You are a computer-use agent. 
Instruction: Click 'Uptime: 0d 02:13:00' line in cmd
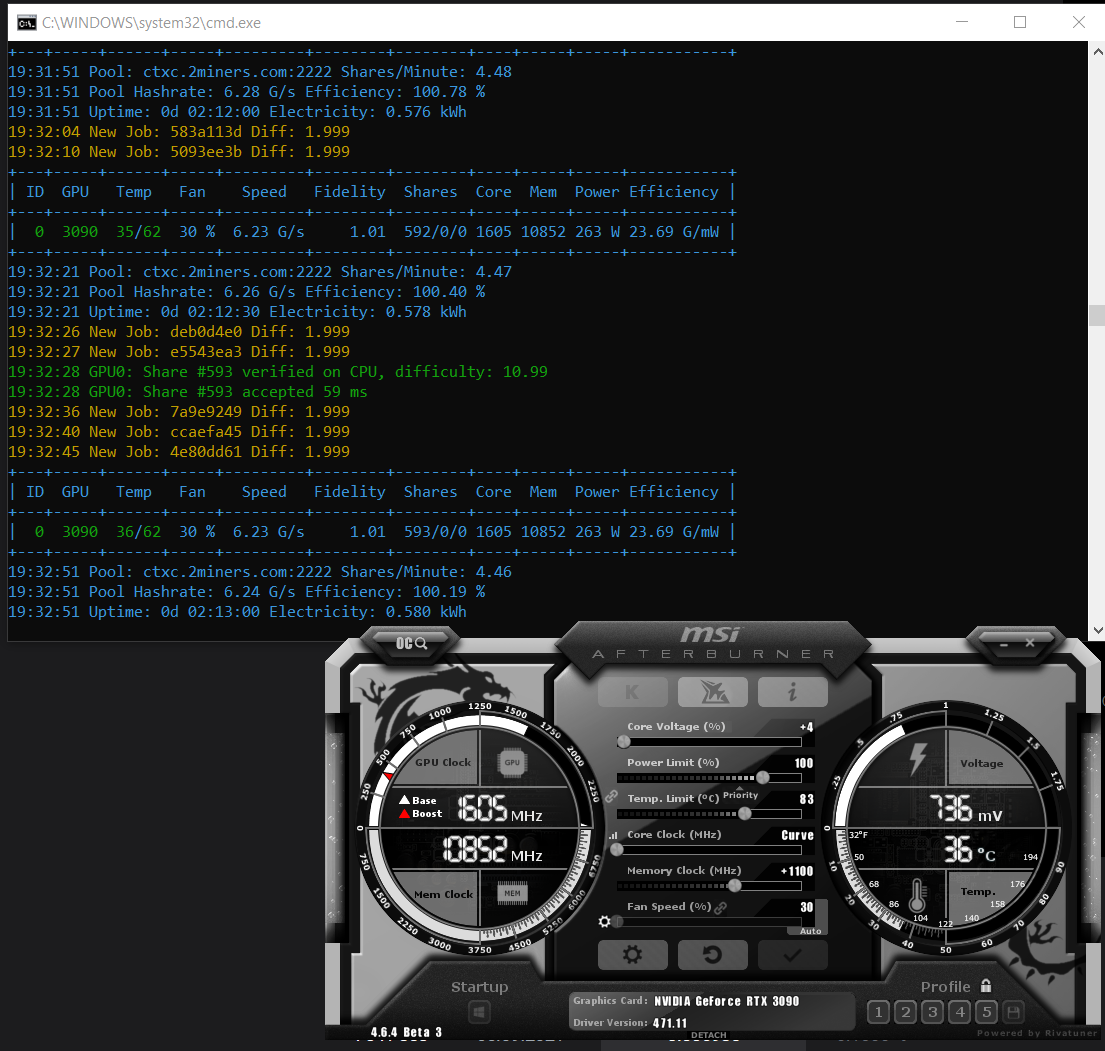(x=237, y=612)
